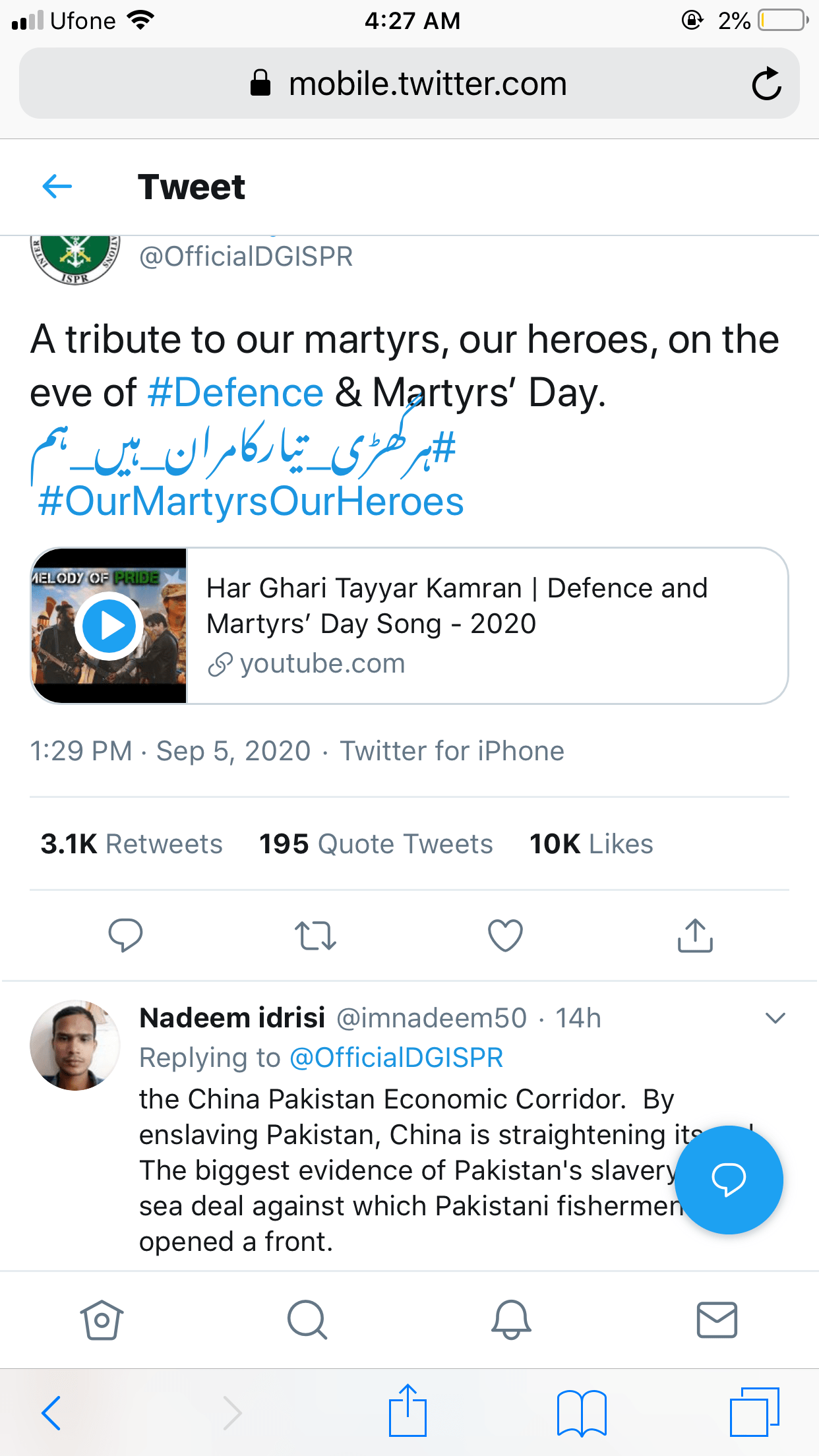The image size is (819, 1456).
Task: View the 195 Quote Tweets
Action: click(x=376, y=844)
